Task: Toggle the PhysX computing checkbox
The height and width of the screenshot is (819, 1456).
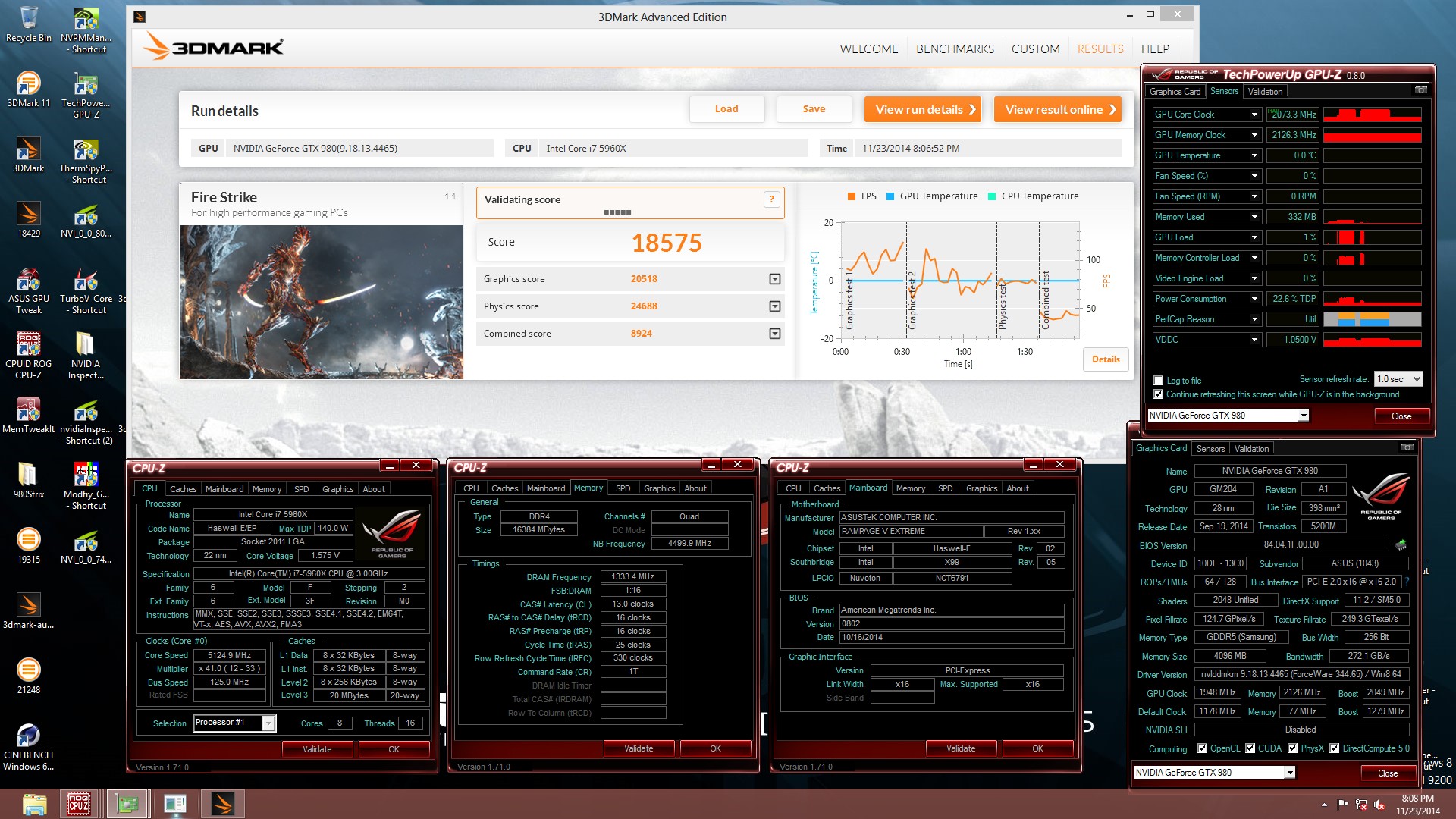Action: click(x=1292, y=748)
